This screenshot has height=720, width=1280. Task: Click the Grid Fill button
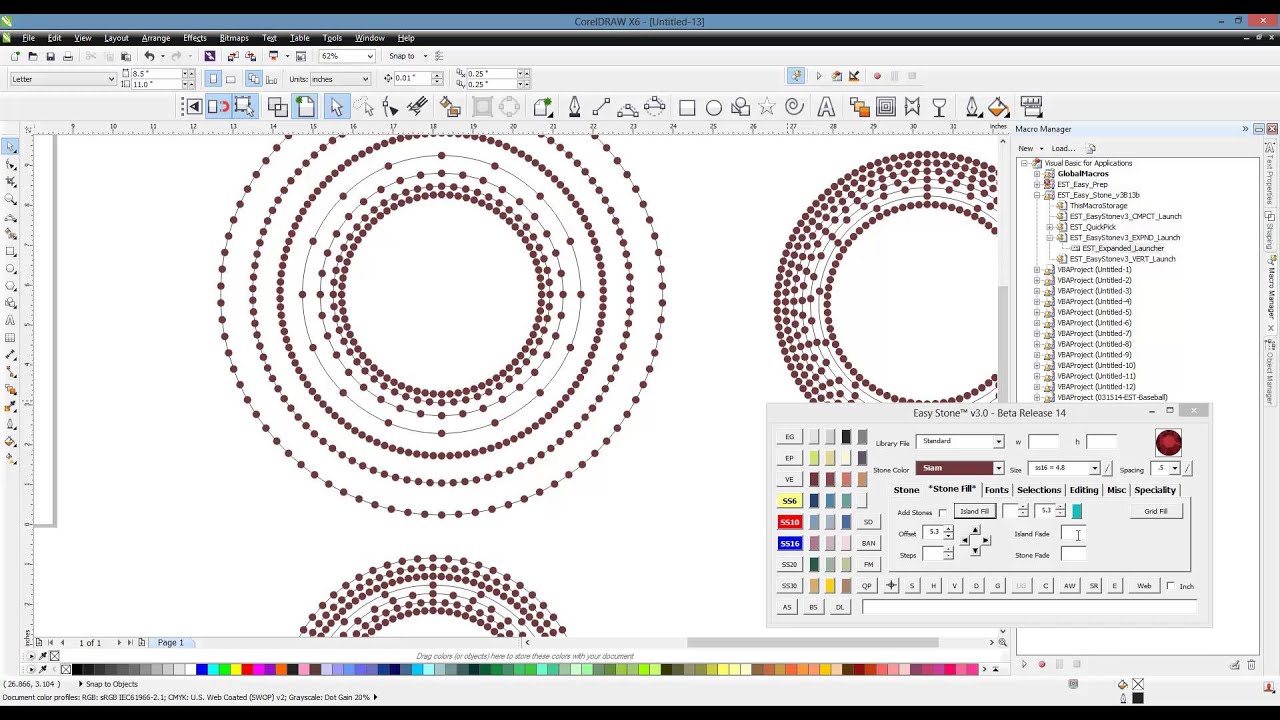coord(1155,512)
